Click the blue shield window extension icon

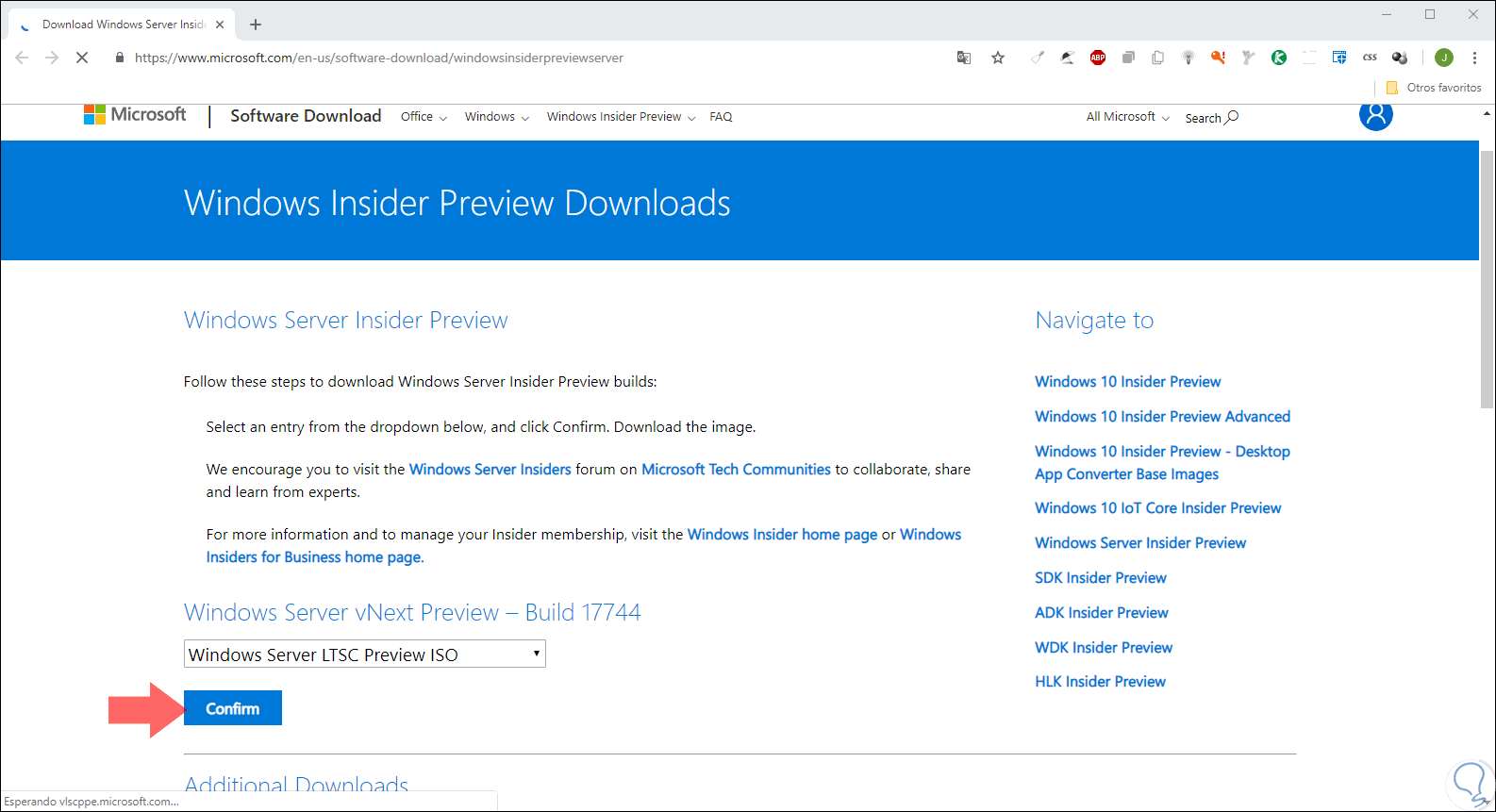coord(1339,58)
